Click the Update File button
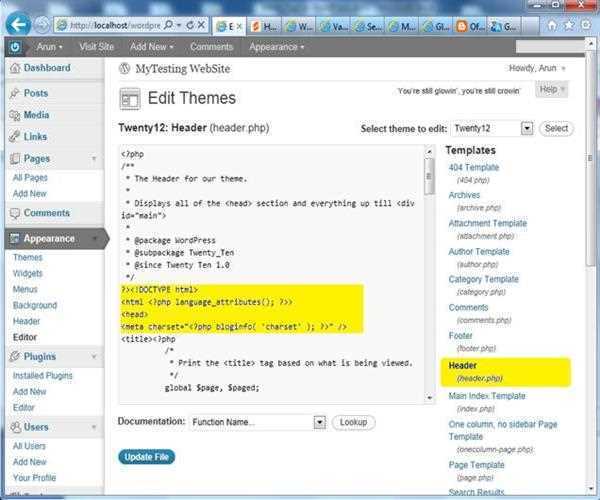Viewport: 600px width, 500px height. pos(147,457)
